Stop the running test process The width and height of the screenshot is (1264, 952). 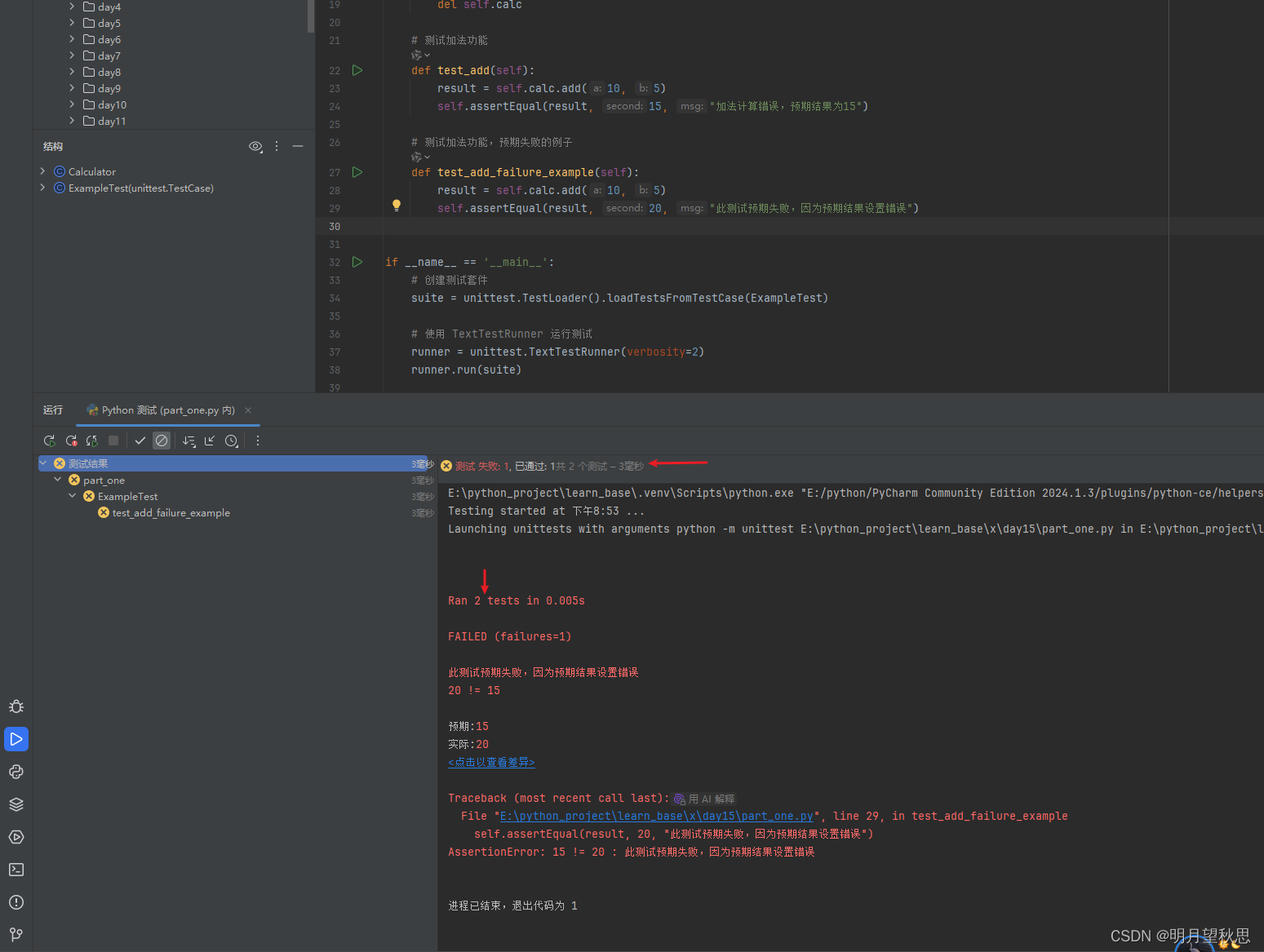(x=113, y=441)
